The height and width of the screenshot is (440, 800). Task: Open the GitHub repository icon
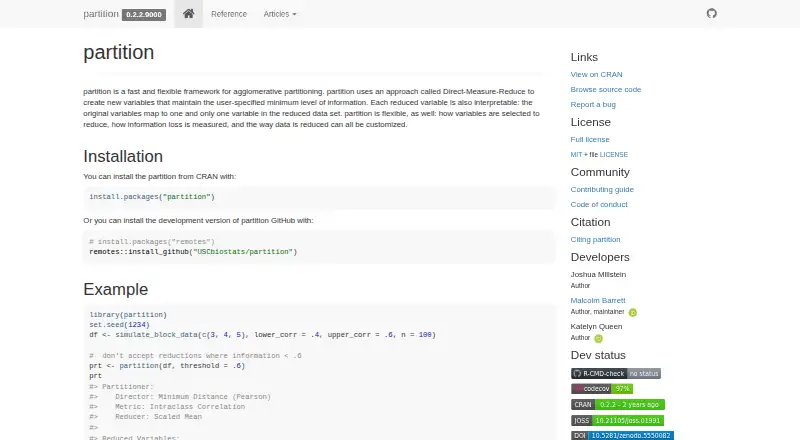(711, 13)
